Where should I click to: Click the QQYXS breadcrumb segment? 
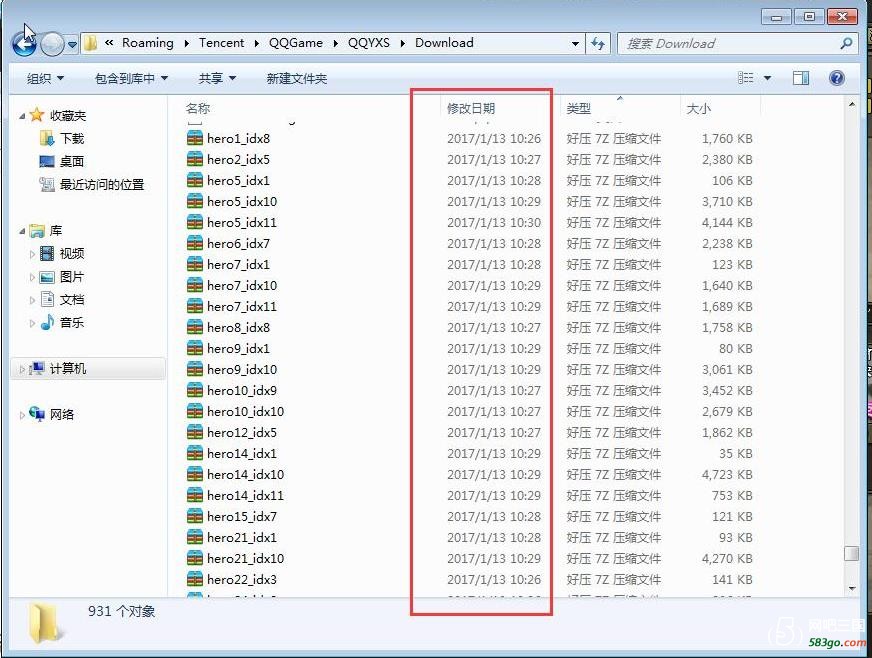(369, 43)
